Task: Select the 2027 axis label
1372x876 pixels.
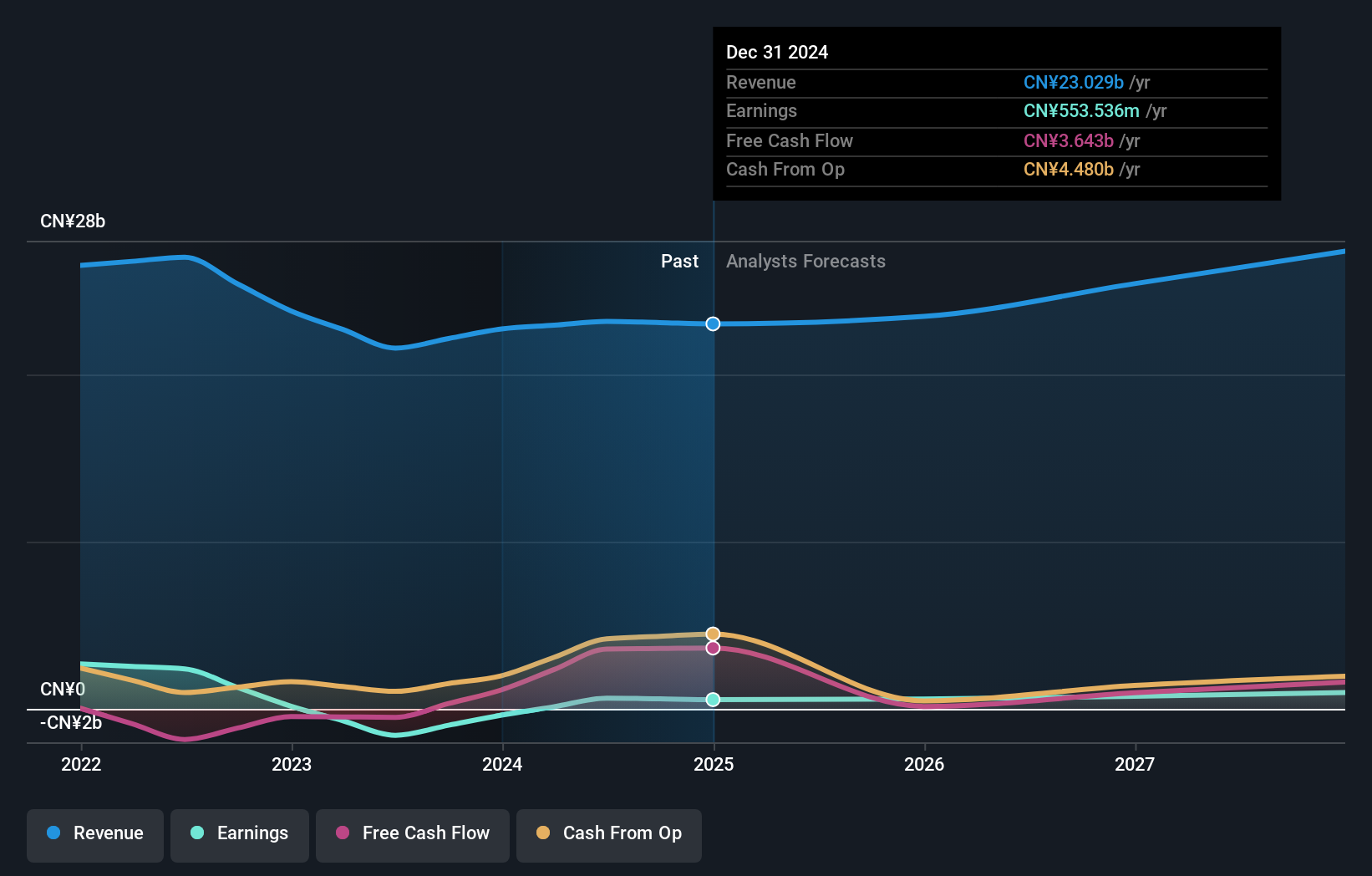Action: 1135,764
